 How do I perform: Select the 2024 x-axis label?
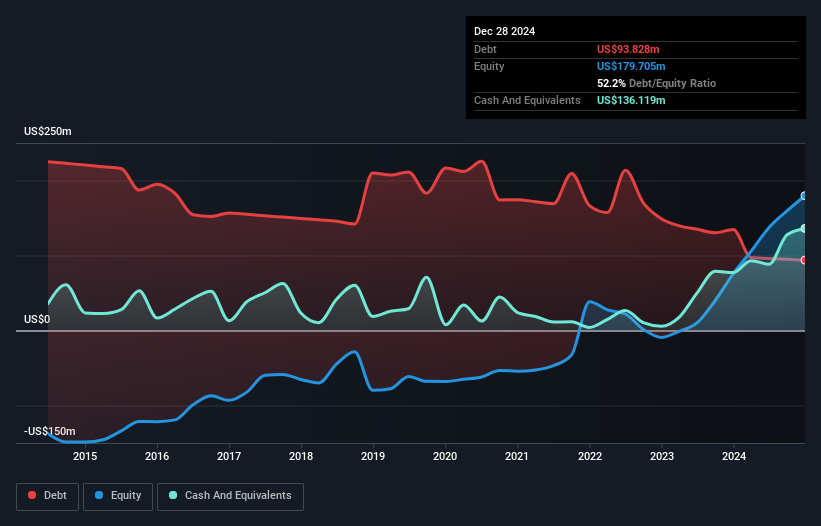tap(734, 456)
